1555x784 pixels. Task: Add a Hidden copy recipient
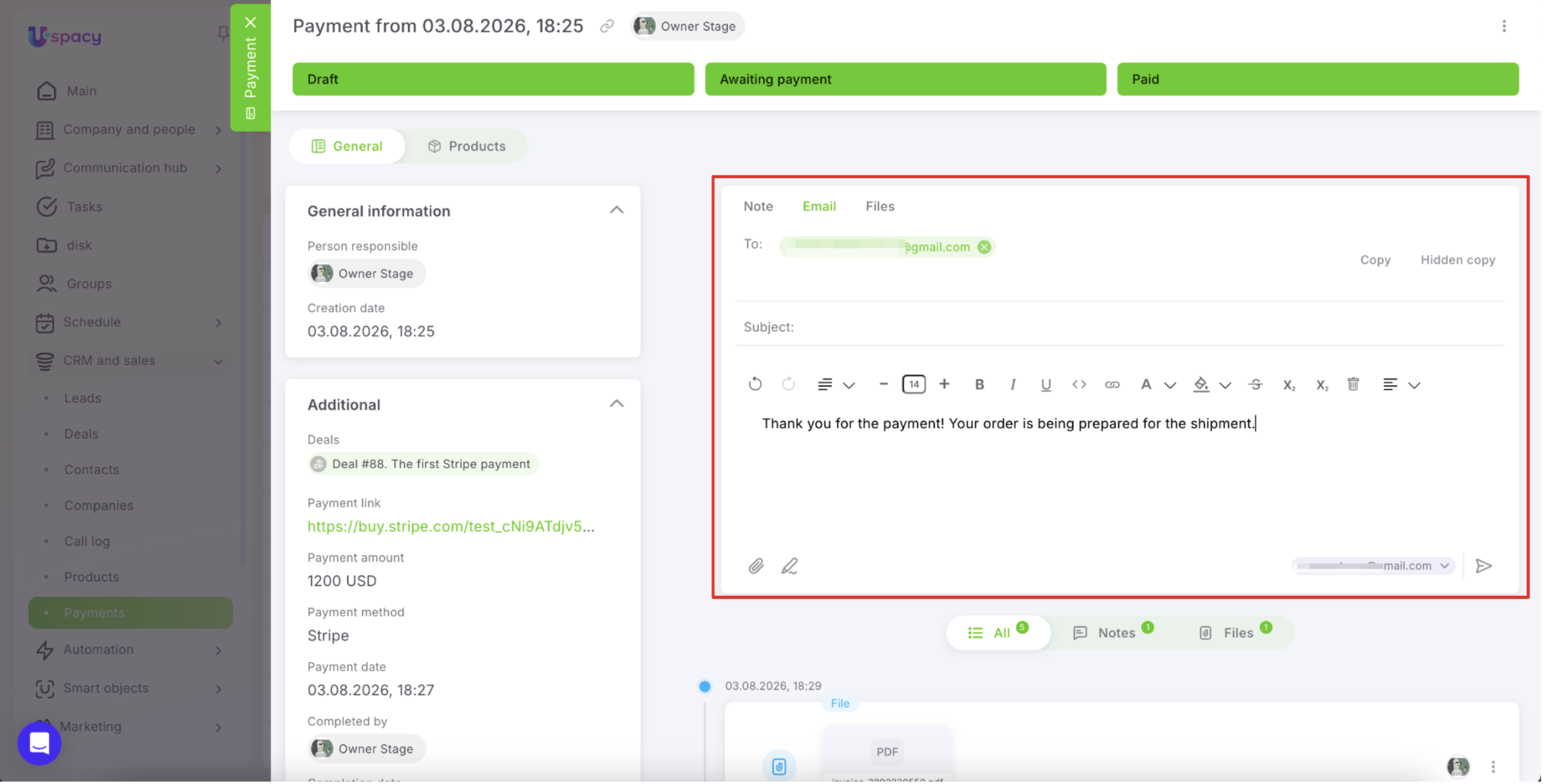click(x=1457, y=260)
